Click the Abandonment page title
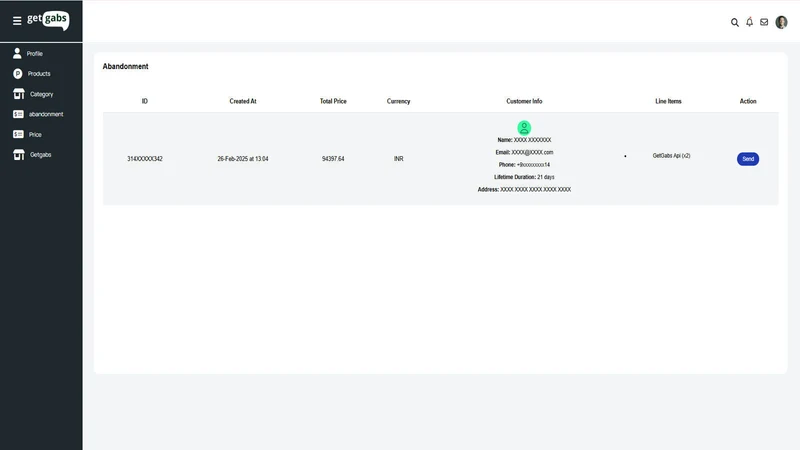The image size is (800, 450). point(126,66)
